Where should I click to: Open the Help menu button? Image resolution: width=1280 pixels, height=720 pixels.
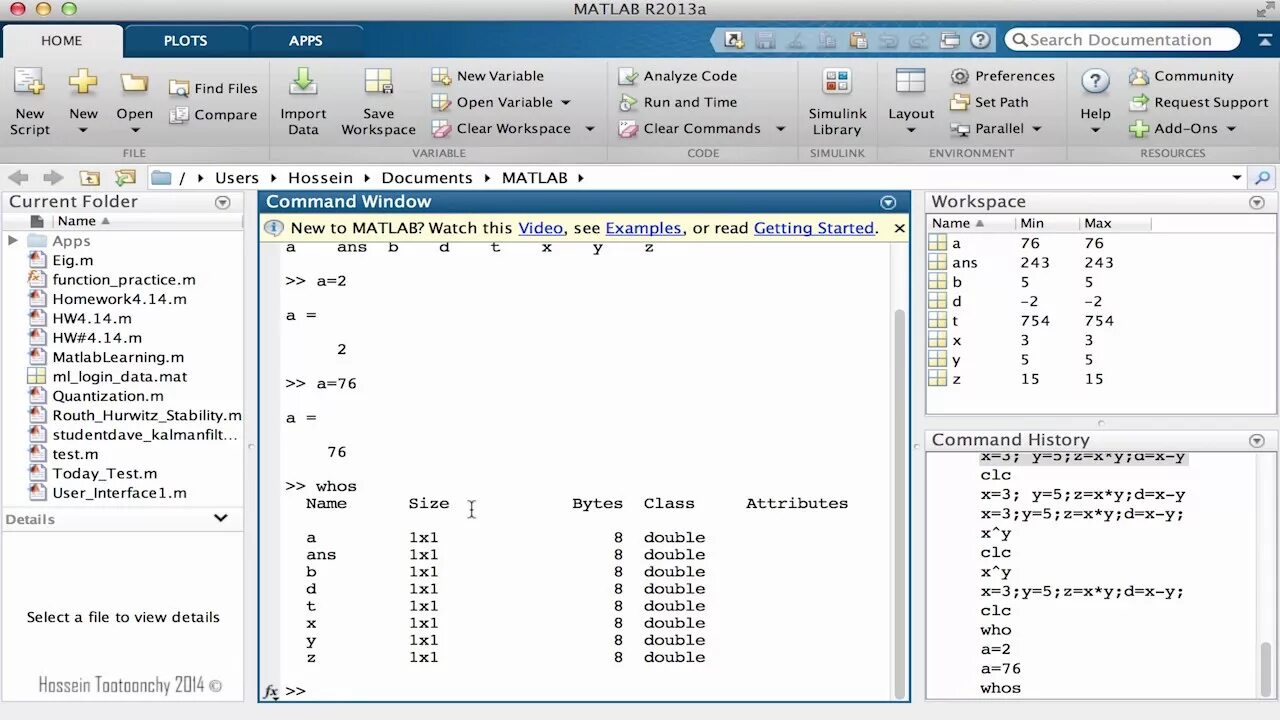[1095, 101]
